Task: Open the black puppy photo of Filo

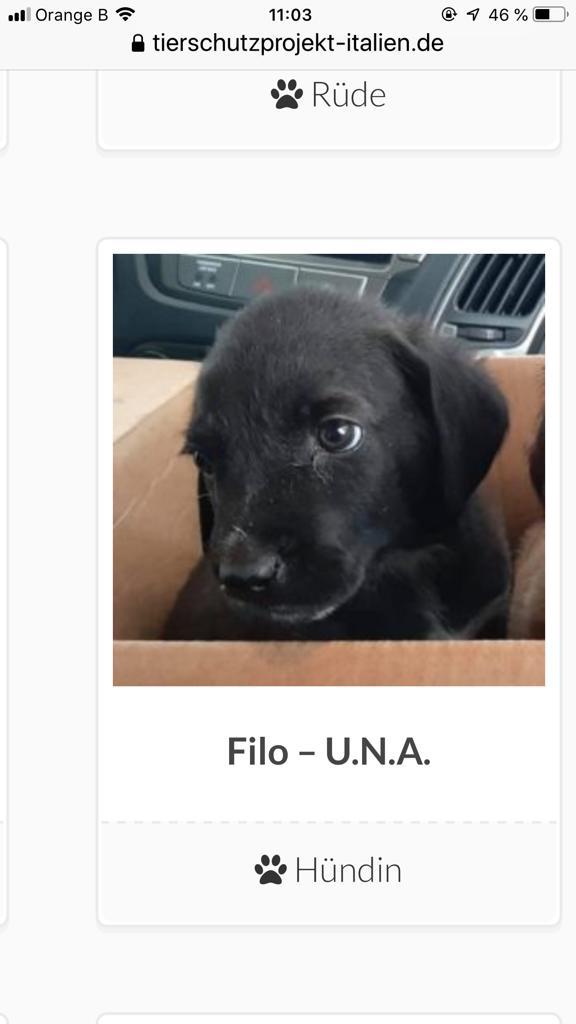Action: coord(328,470)
